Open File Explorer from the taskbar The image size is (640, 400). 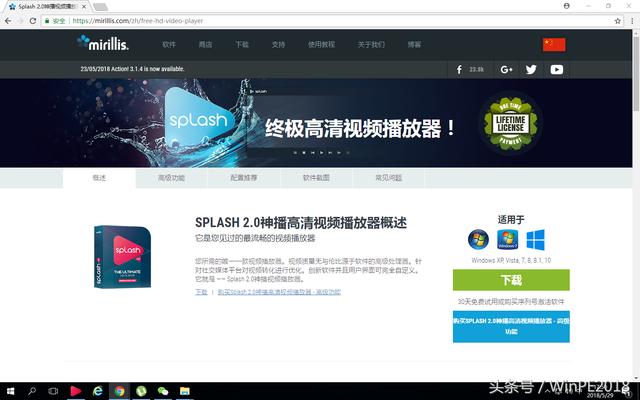(x=184, y=391)
